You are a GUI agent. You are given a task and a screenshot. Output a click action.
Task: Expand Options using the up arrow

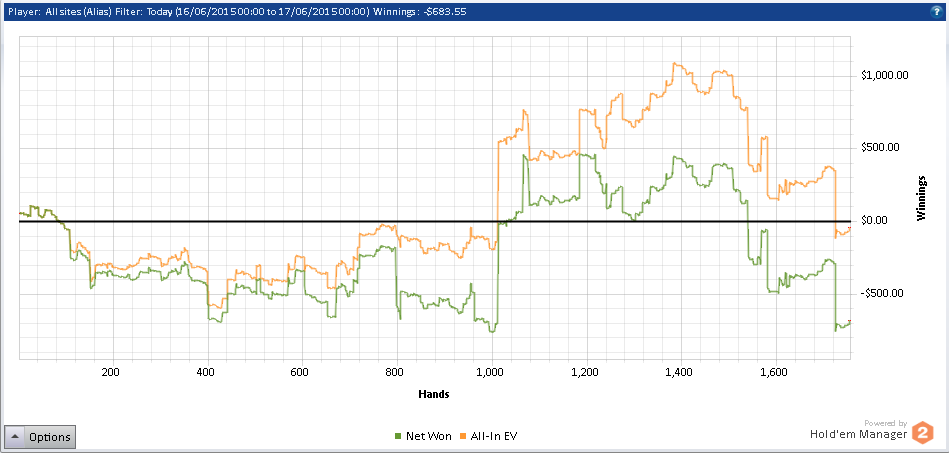pos(16,437)
